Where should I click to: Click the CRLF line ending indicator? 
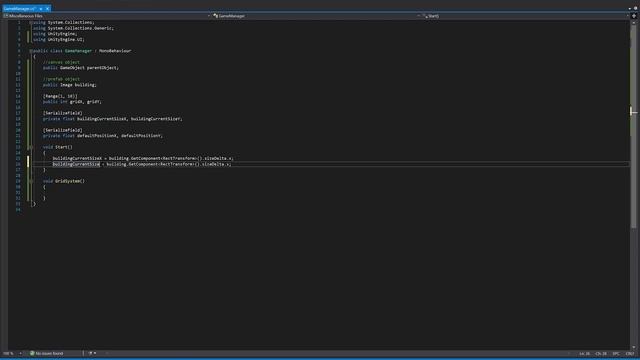coord(630,353)
